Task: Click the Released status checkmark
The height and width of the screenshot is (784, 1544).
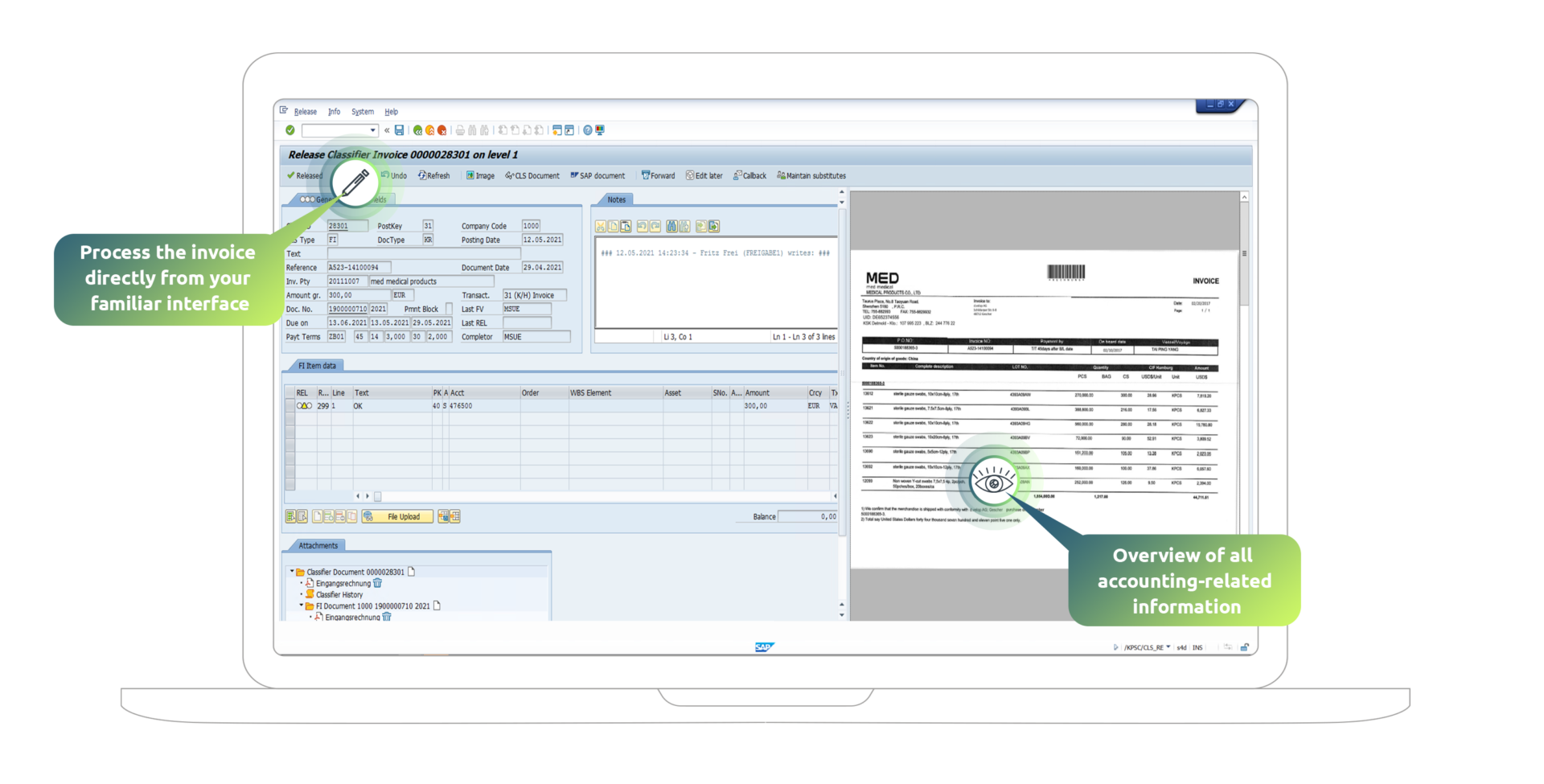Action: tap(290, 175)
